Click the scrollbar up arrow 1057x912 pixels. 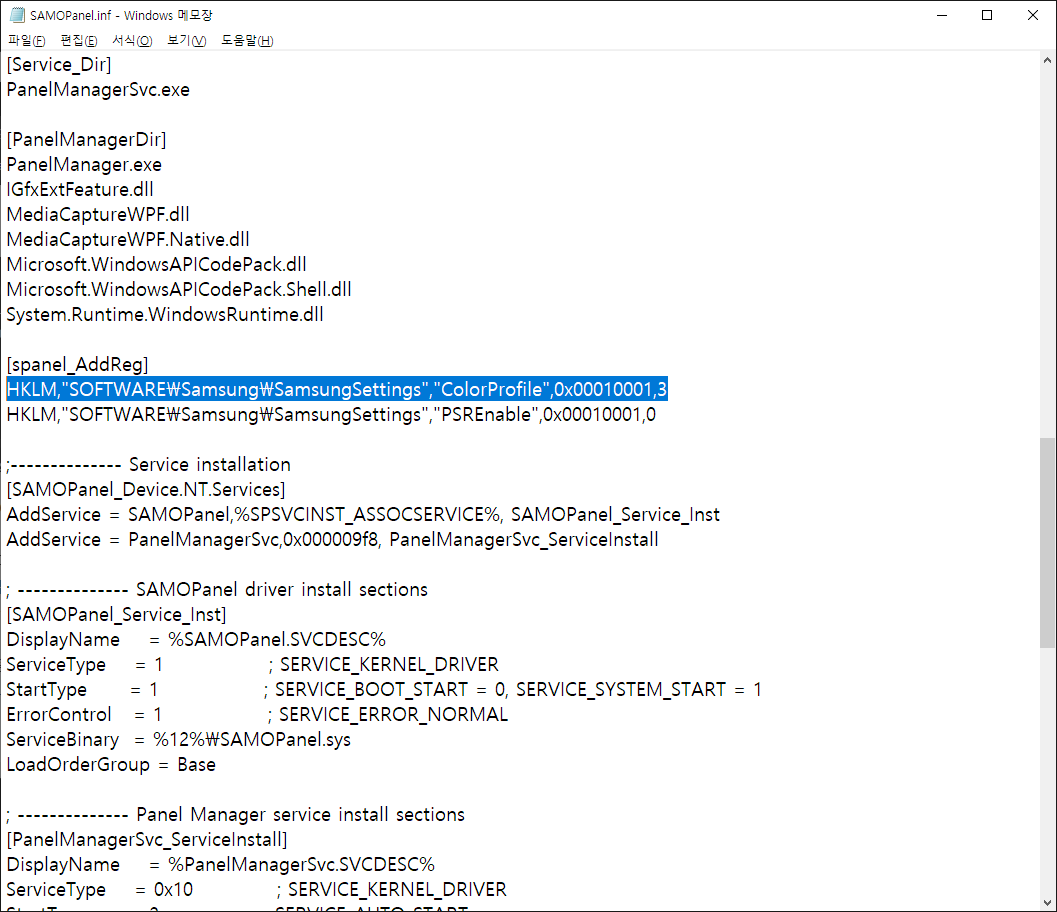pos(1047,60)
